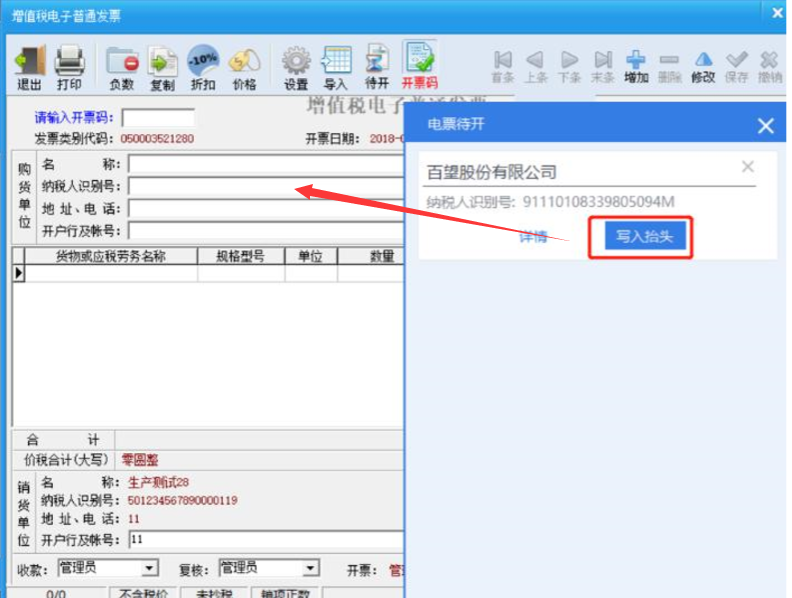The width and height of the screenshot is (792, 598).
Task: Click the 不含税价 button
Action: [143, 593]
